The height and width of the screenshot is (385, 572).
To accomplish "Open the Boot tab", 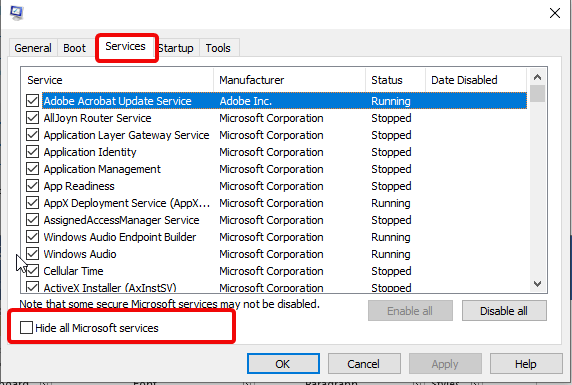I will (x=74, y=48).
